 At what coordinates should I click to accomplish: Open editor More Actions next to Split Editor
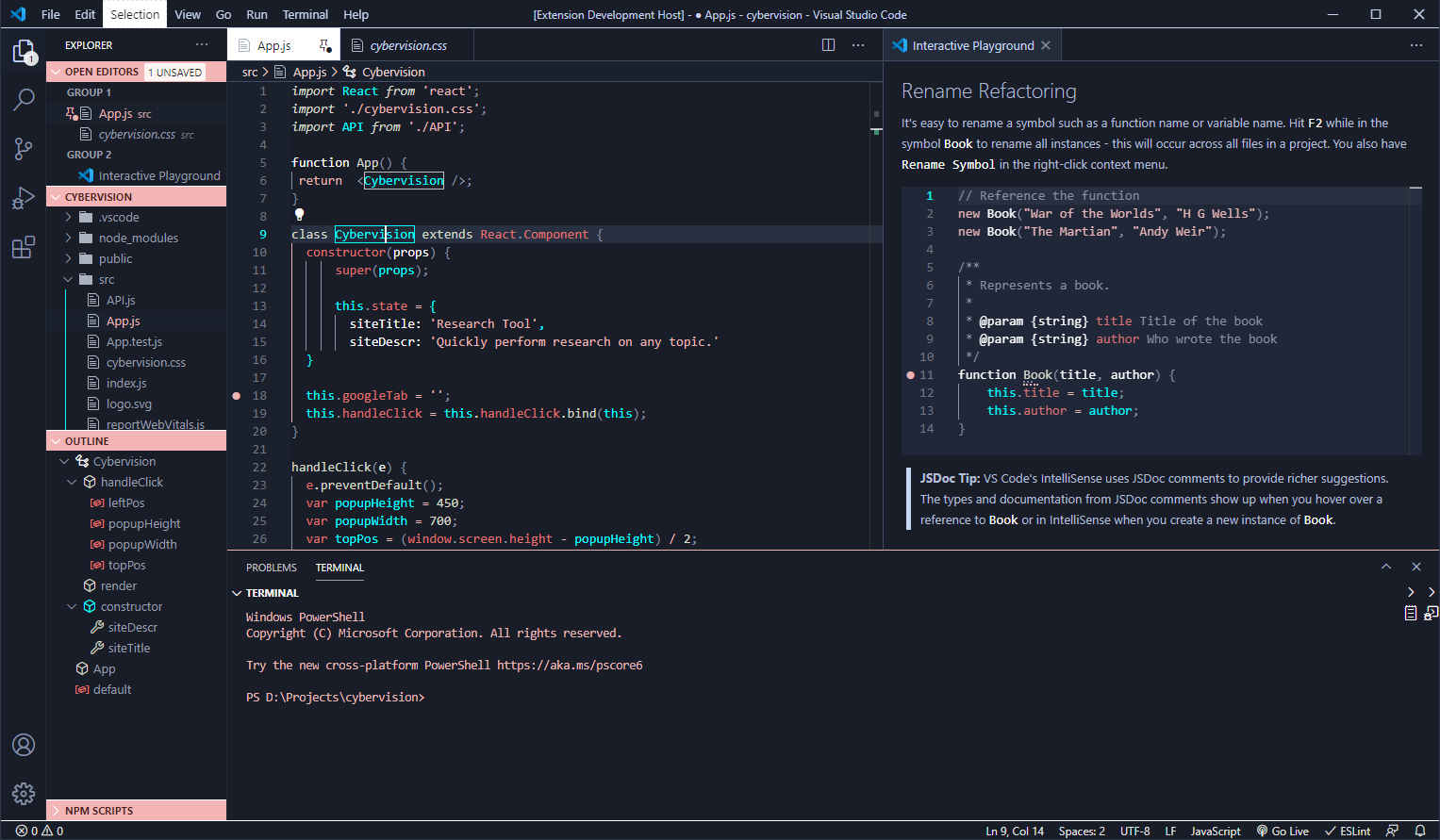858,45
